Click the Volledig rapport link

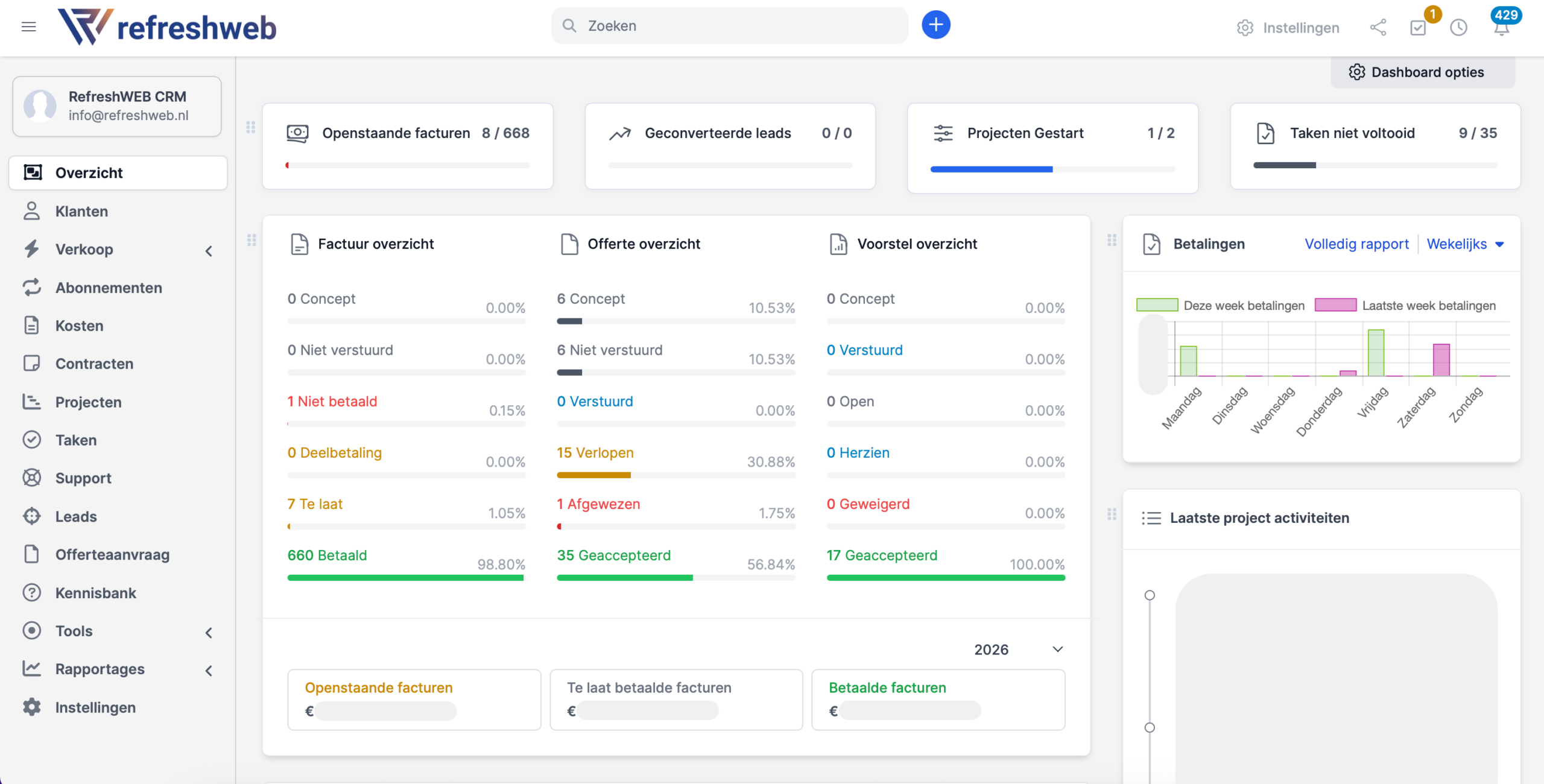pyautogui.click(x=1356, y=244)
